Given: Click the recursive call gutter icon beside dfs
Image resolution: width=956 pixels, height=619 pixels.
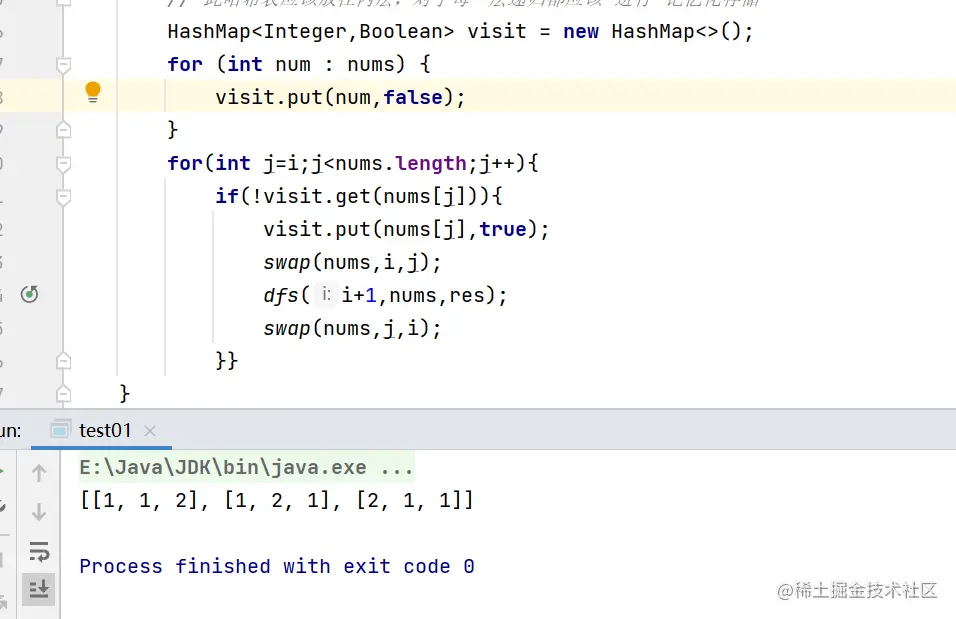Looking at the screenshot, I should [x=29, y=295].
